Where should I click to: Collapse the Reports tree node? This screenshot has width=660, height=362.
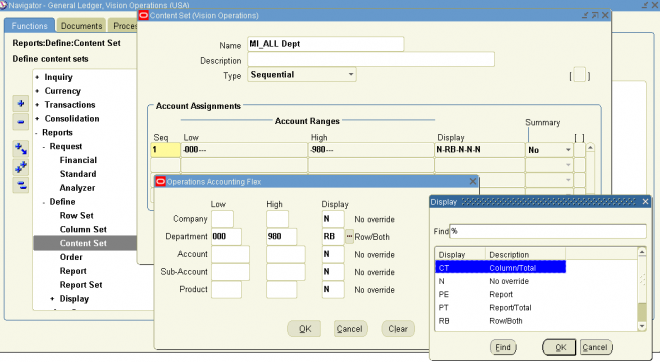(37, 133)
